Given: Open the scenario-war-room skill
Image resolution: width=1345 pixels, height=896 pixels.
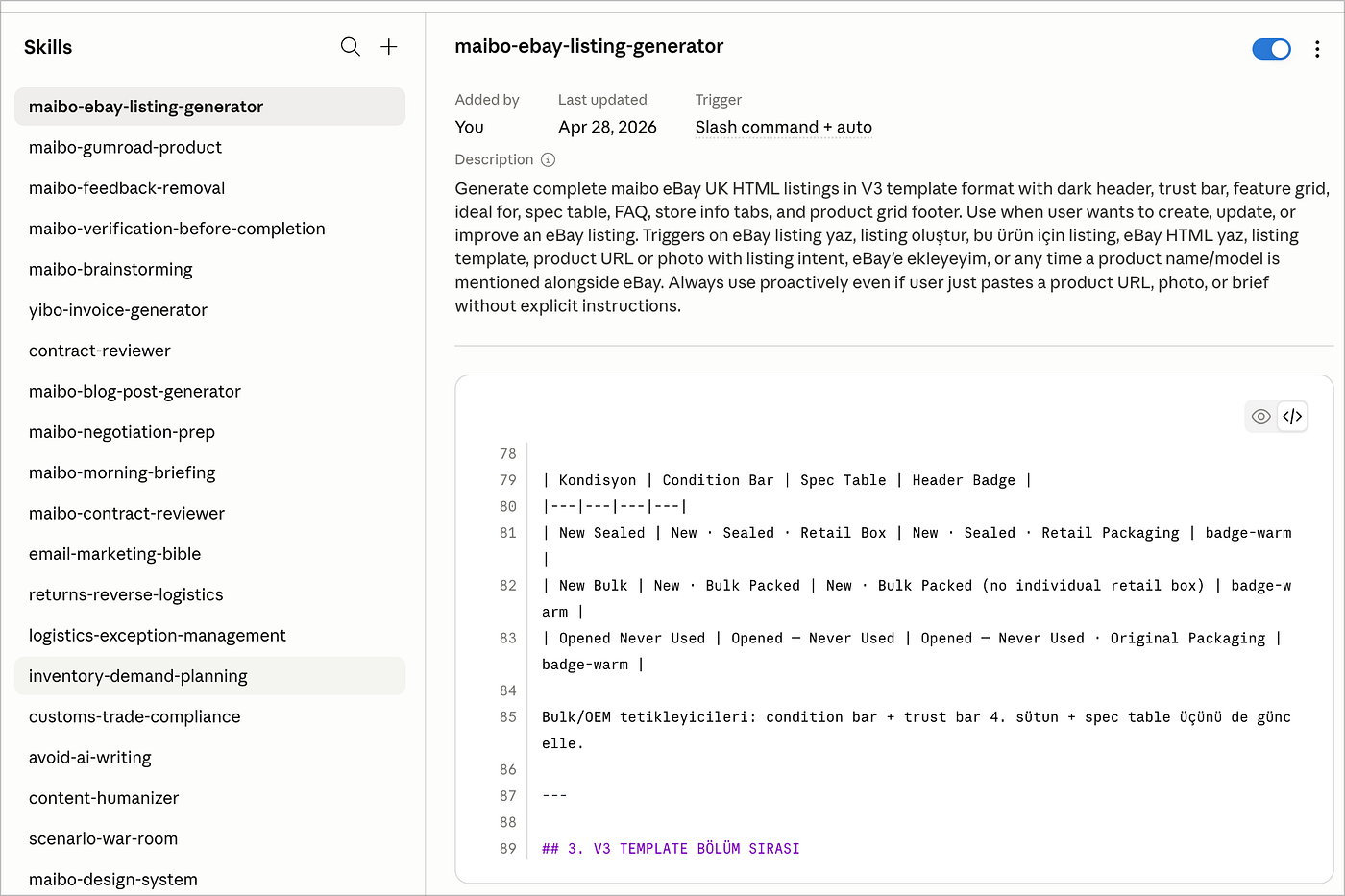Looking at the screenshot, I should 209,838.
